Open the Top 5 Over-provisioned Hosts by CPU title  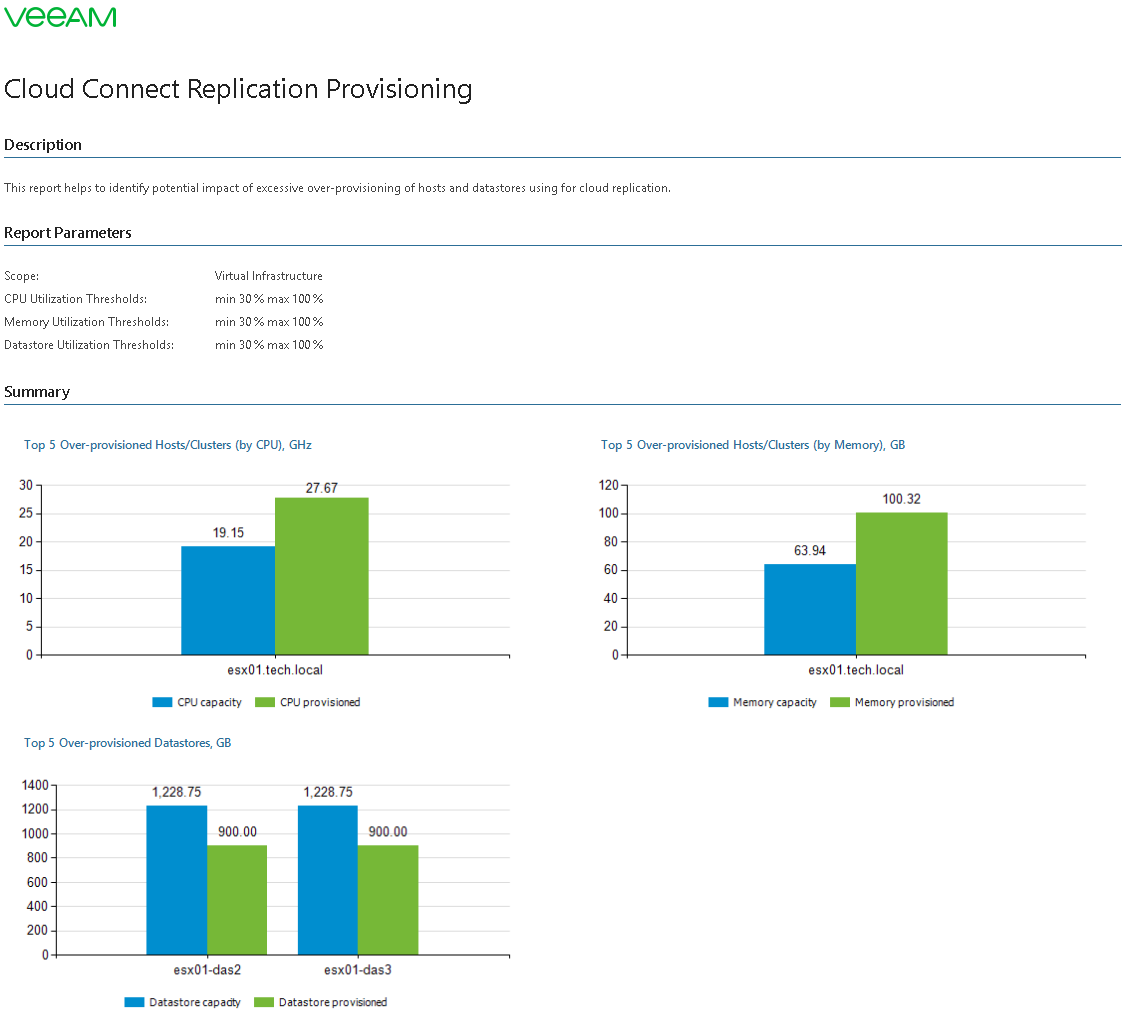point(168,445)
